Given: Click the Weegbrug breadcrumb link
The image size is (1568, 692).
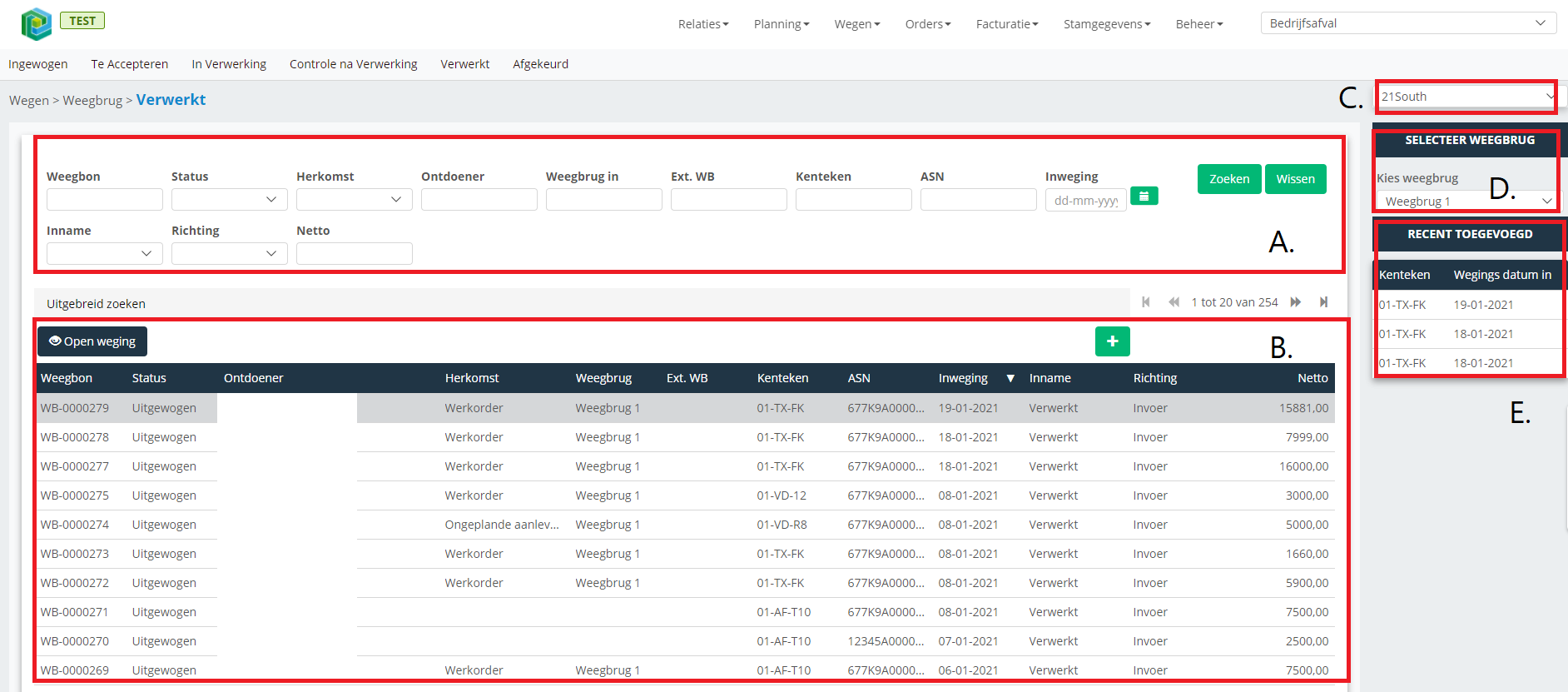Looking at the screenshot, I should (x=92, y=101).
